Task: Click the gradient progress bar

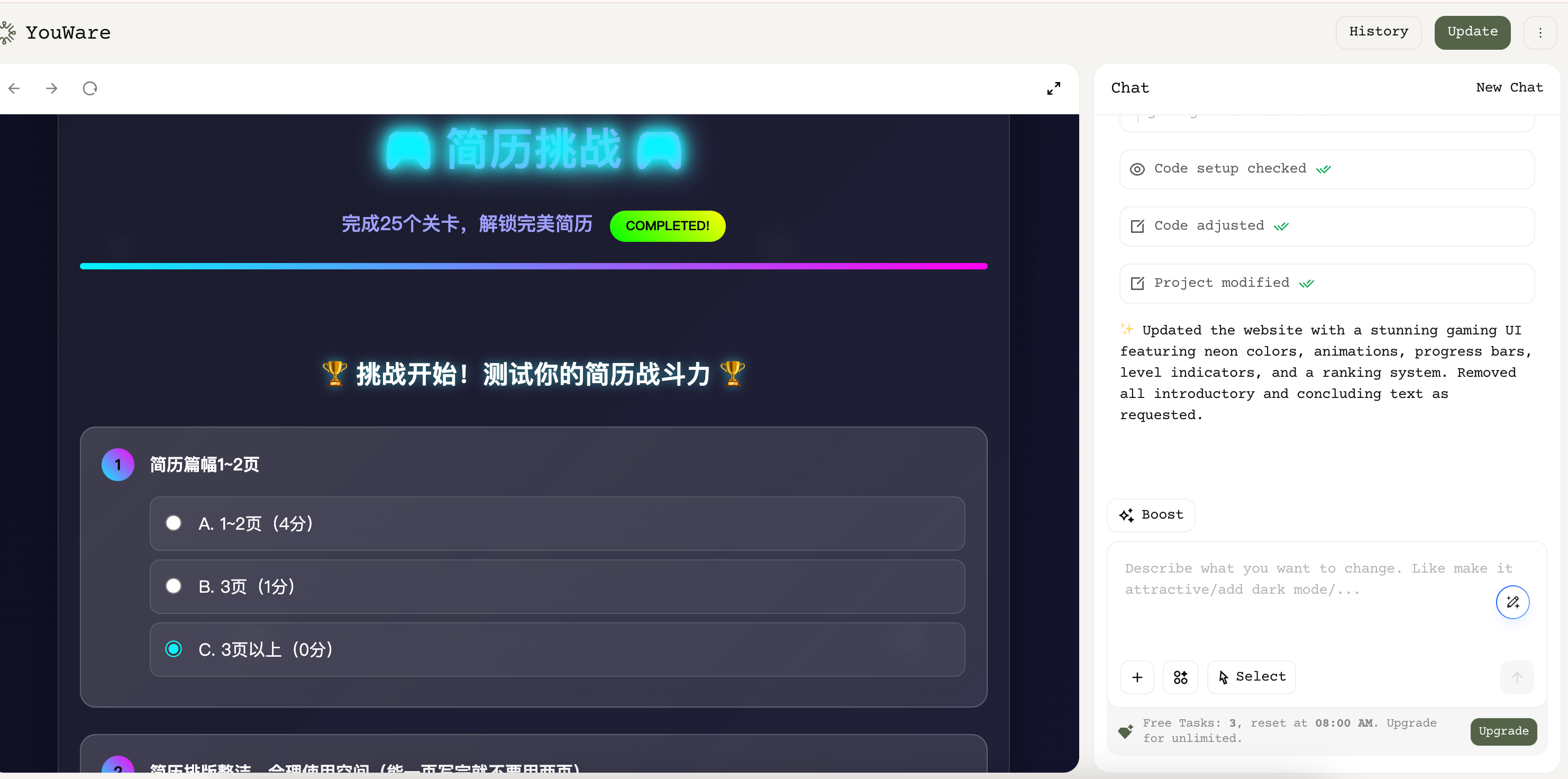Action: click(x=533, y=266)
